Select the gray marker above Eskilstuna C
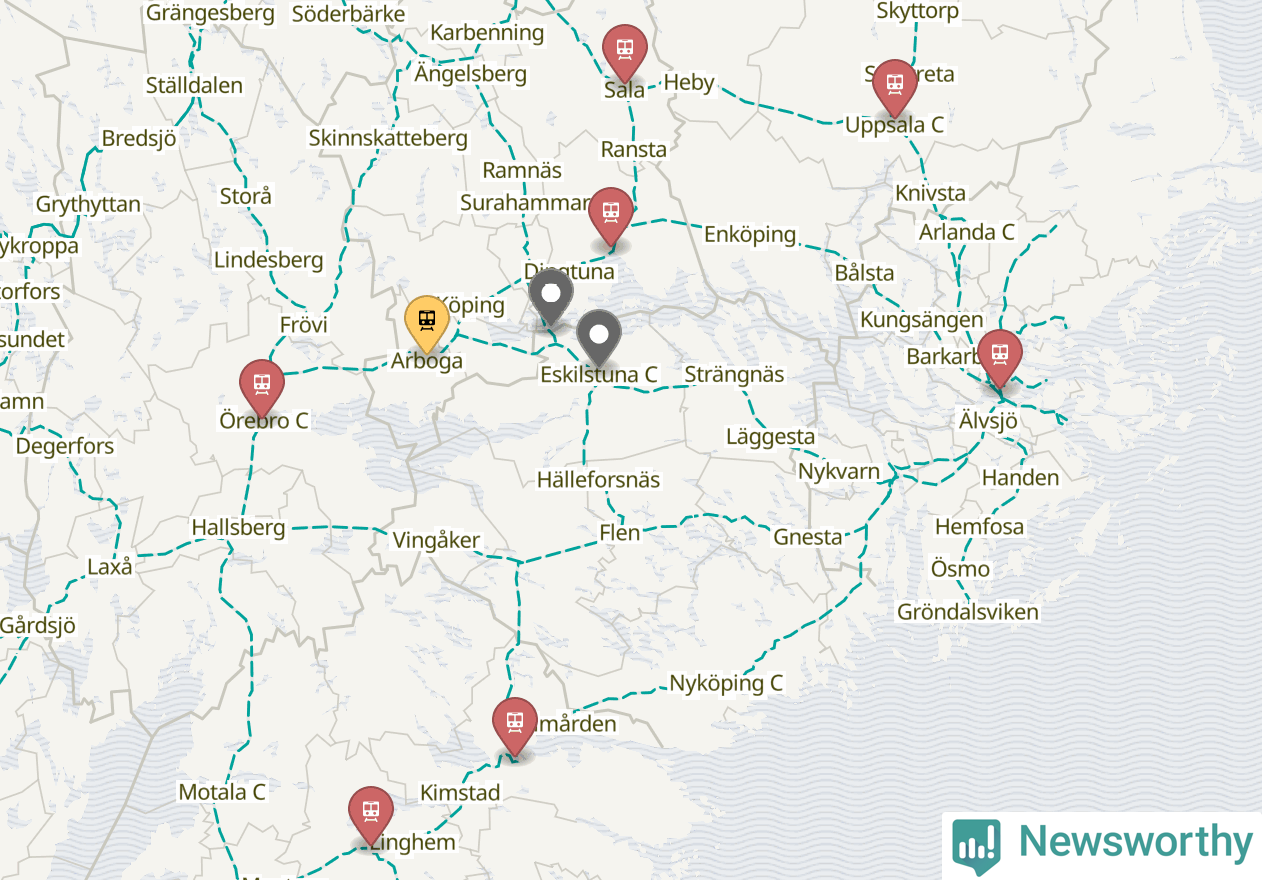 tap(599, 338)
